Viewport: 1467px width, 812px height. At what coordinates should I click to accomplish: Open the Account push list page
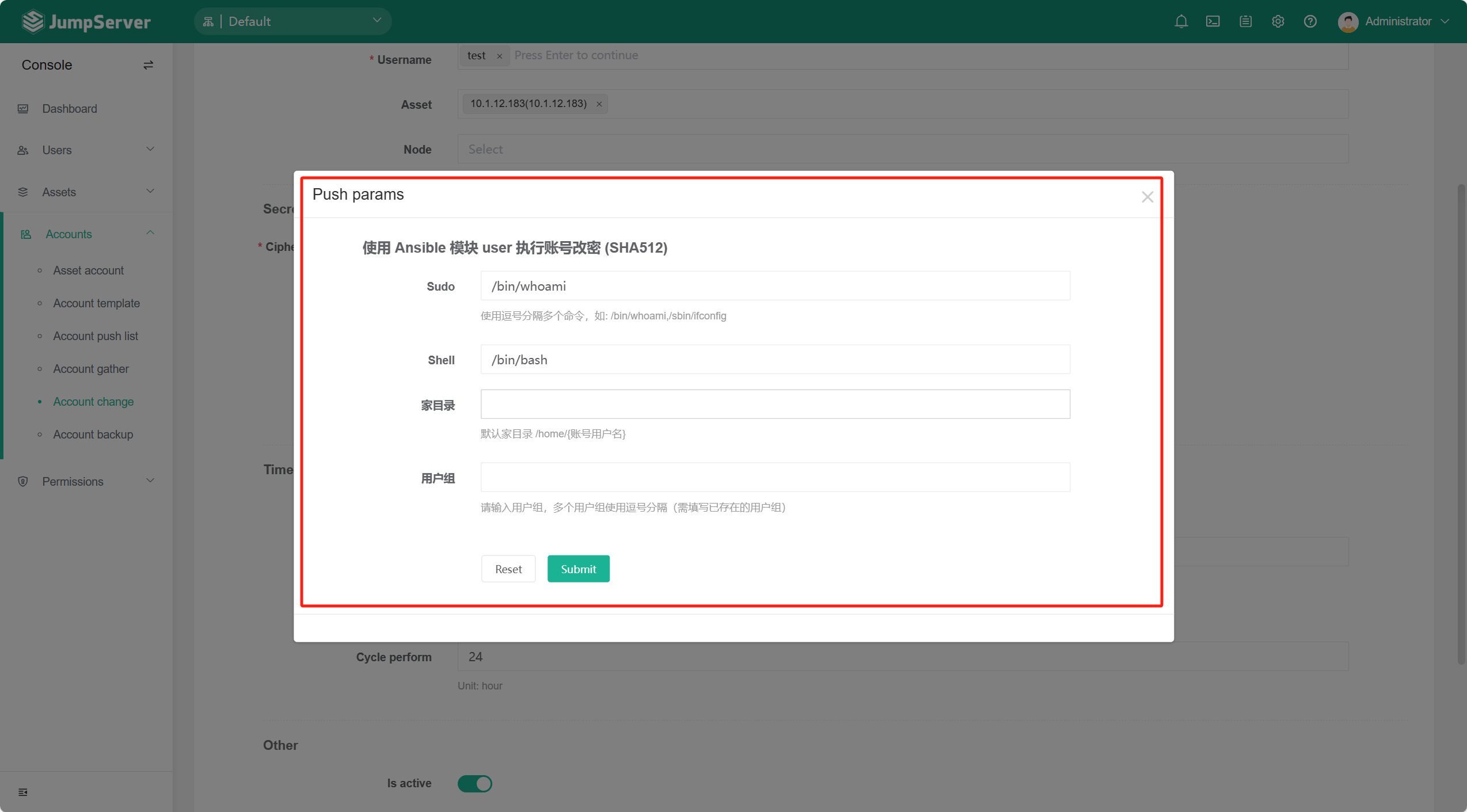pyautogui.click(x=95, y=336)
